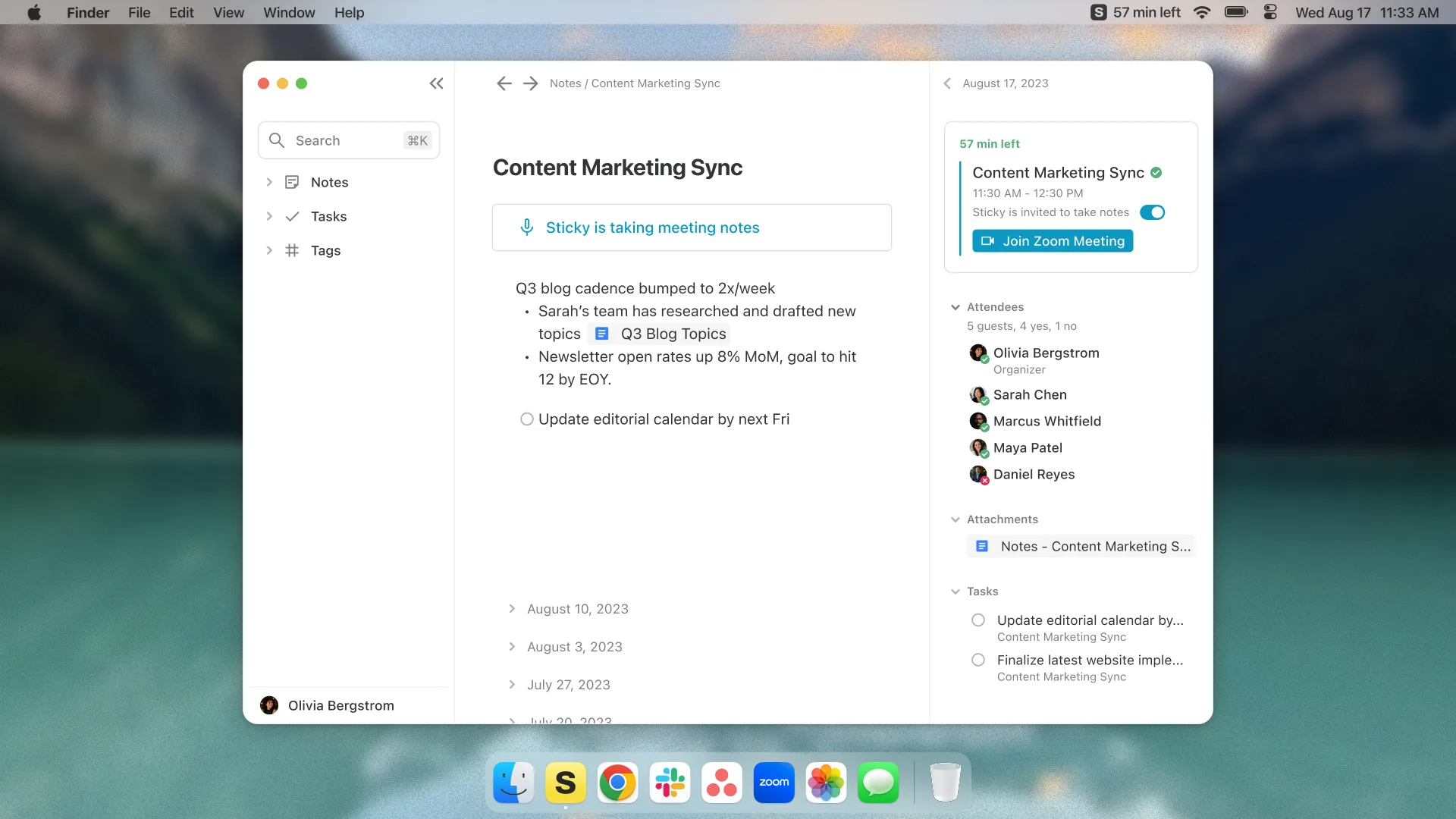Expand the Notes section in sidebar
The width and height of the screenshot is (1456, 819).
[x=269, y=182]
